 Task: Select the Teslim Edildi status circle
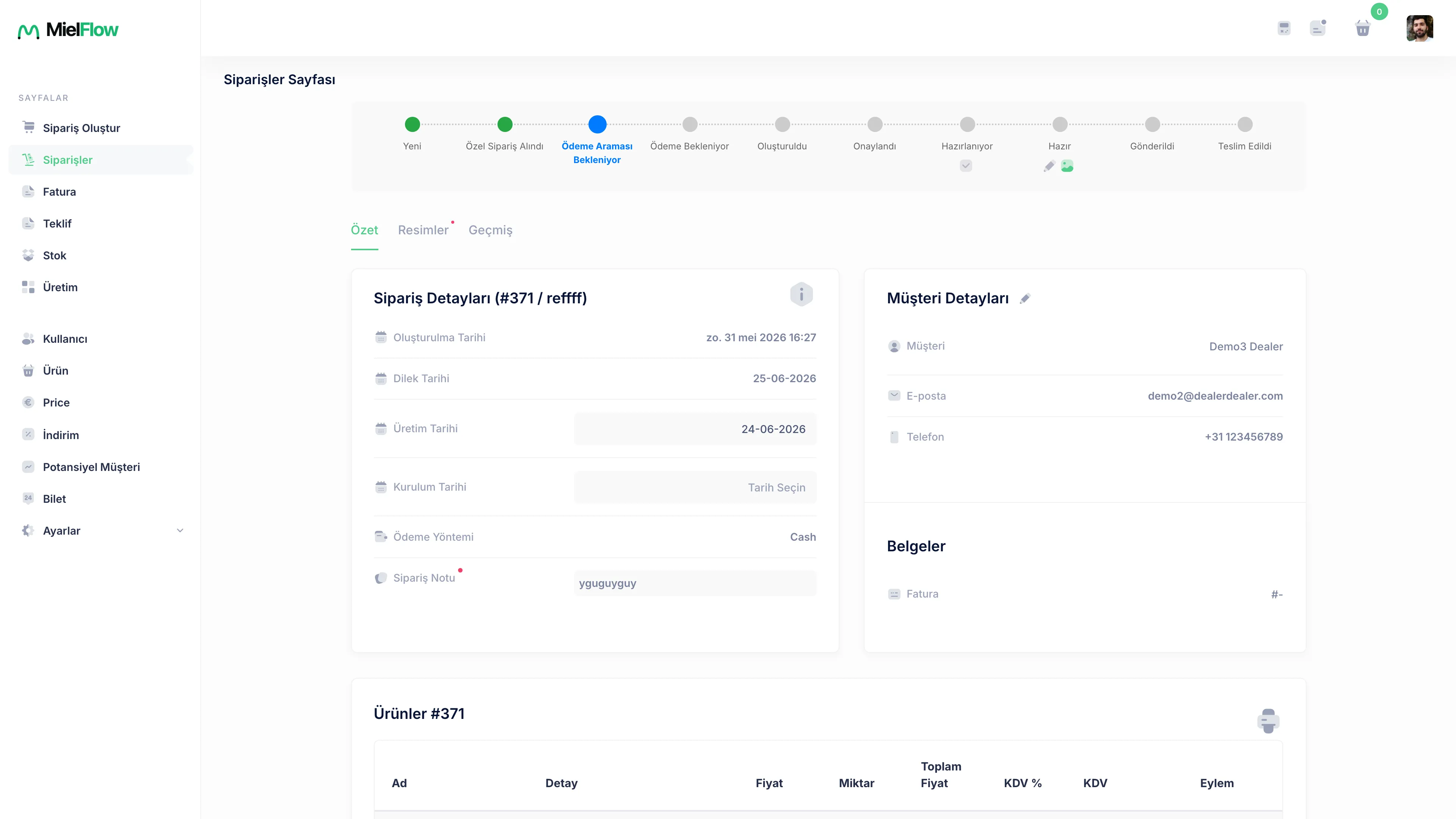click(1244, 124)
